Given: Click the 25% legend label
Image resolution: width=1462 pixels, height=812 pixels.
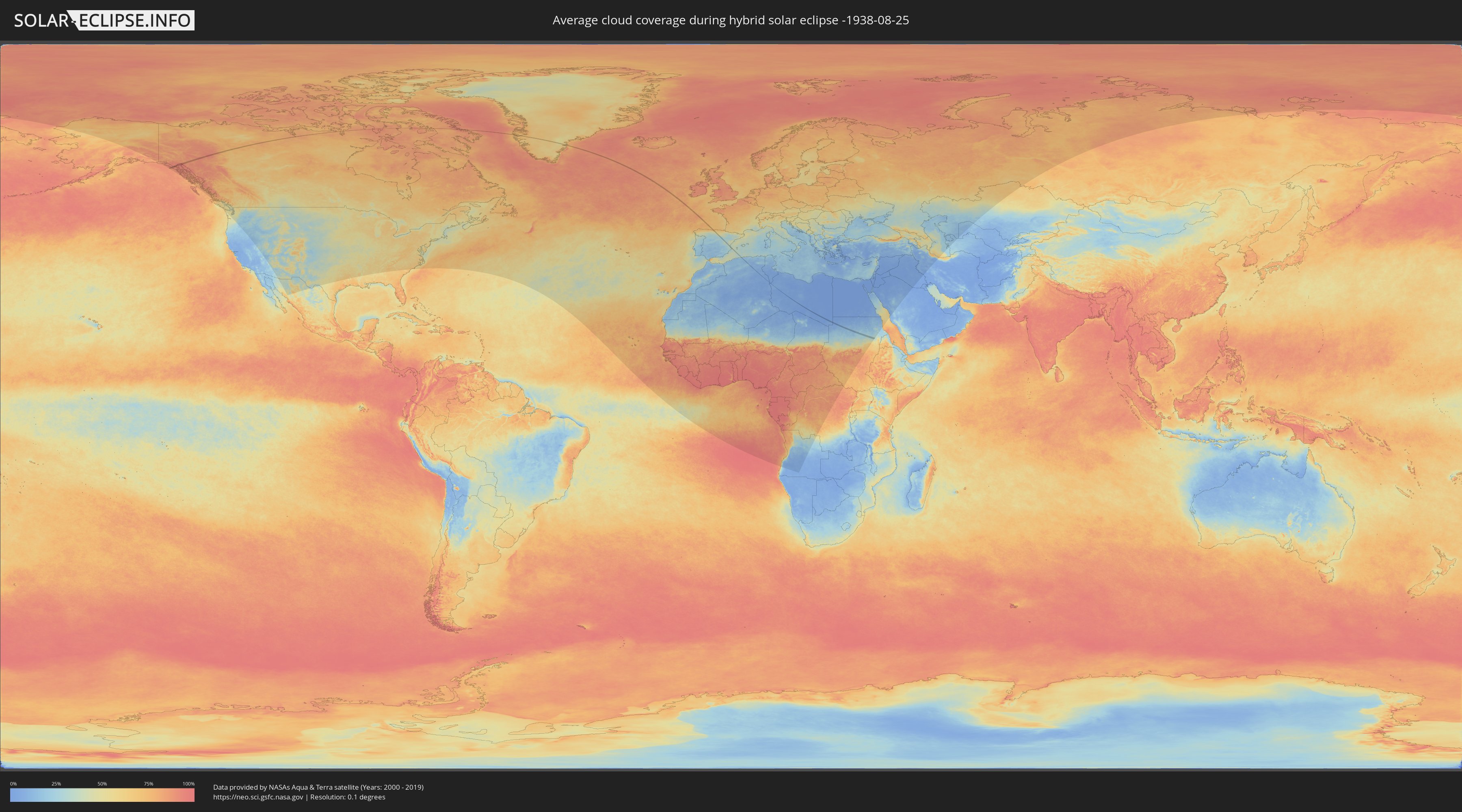Looking at the screenshot, I should click(x=56, y=784).
